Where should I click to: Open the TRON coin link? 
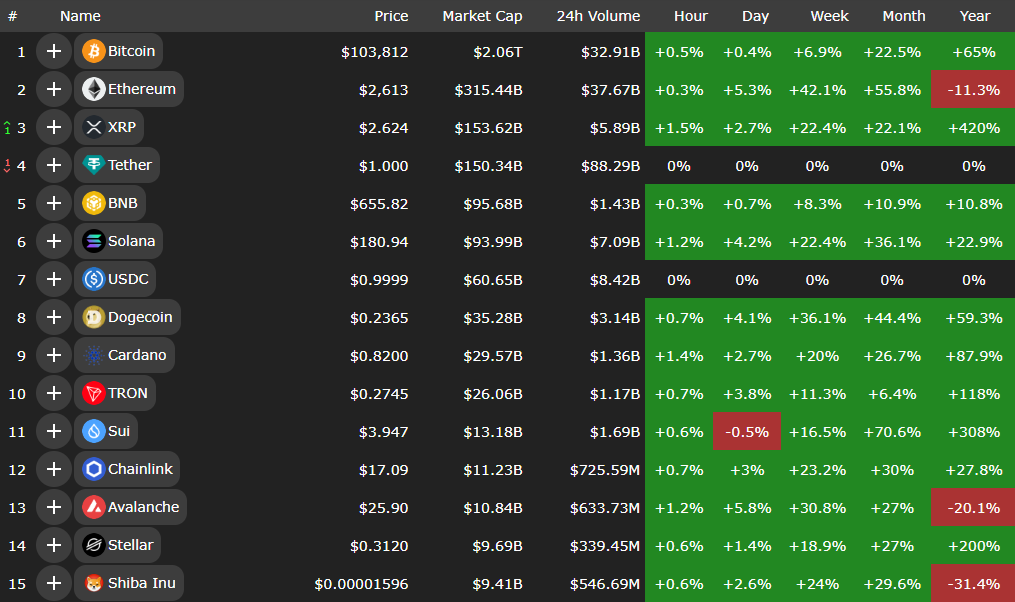(x=115, y=393)
